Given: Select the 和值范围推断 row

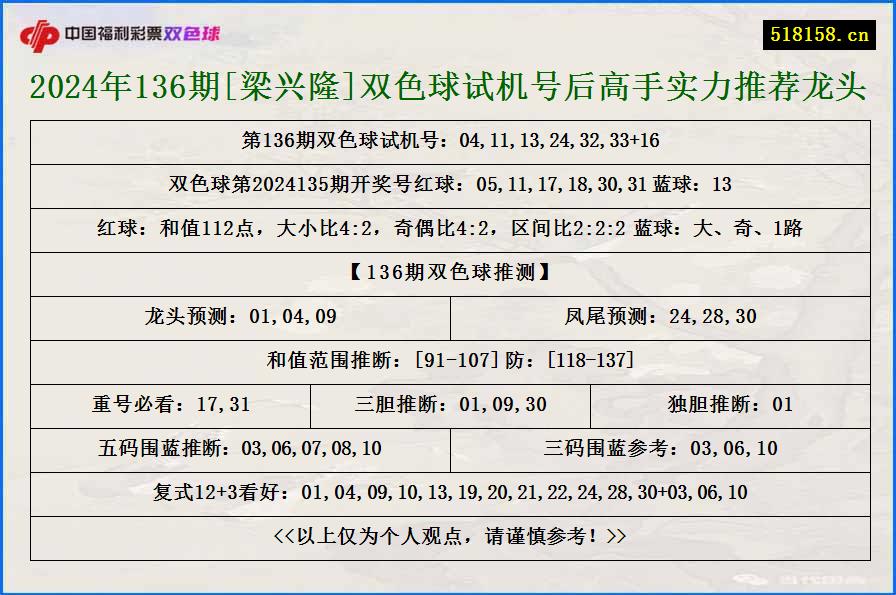Looking at the screenshot, I should (448, 361).
